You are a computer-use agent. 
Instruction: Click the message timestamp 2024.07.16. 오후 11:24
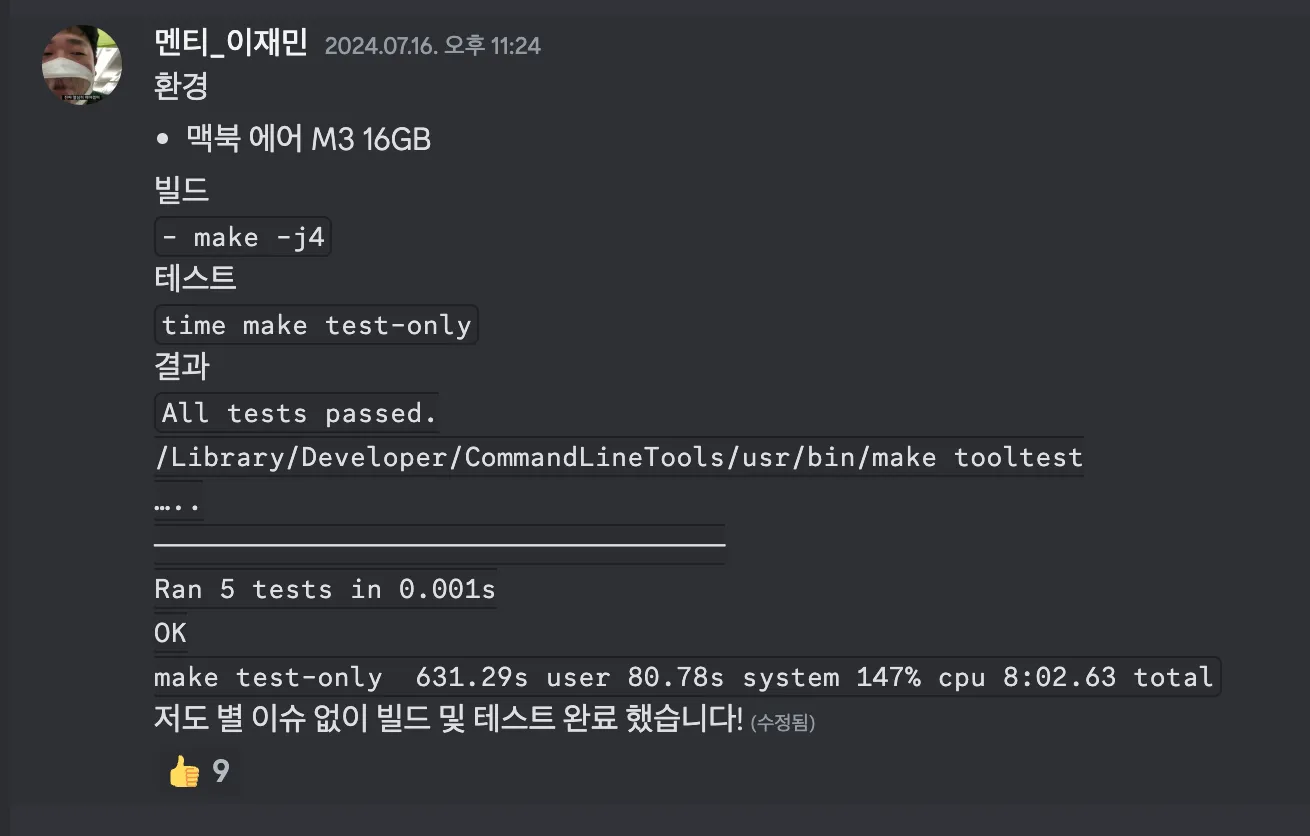click(x=433, y=45)
